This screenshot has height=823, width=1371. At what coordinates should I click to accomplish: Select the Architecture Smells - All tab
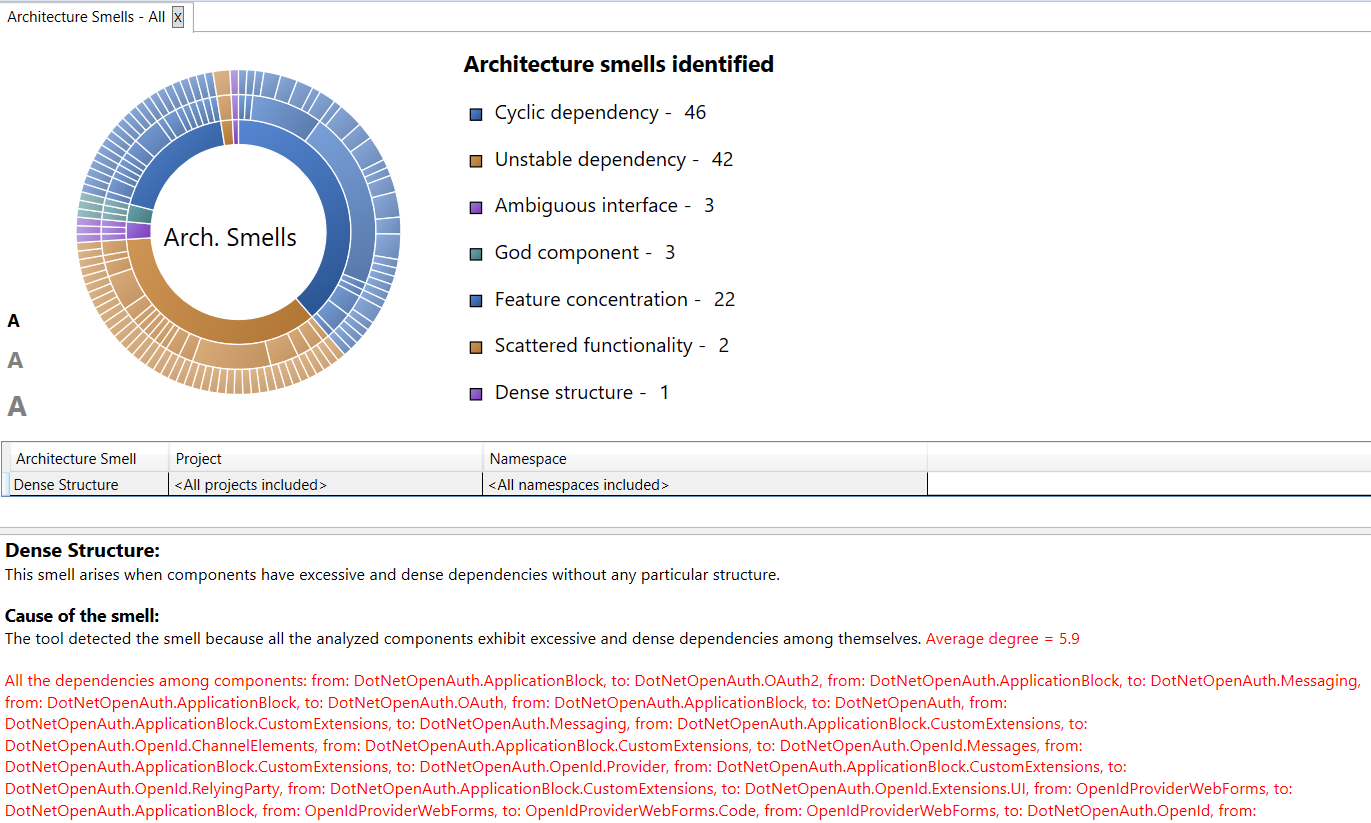tap(86, 17)
